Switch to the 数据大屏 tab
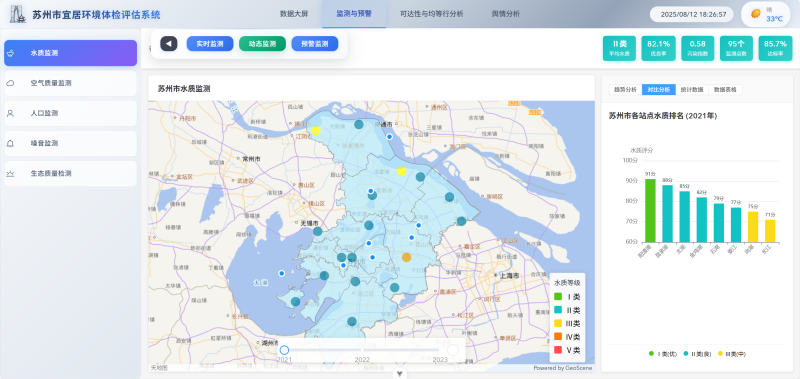The height and width of the screenshot is (379, 800). (294, 14)
